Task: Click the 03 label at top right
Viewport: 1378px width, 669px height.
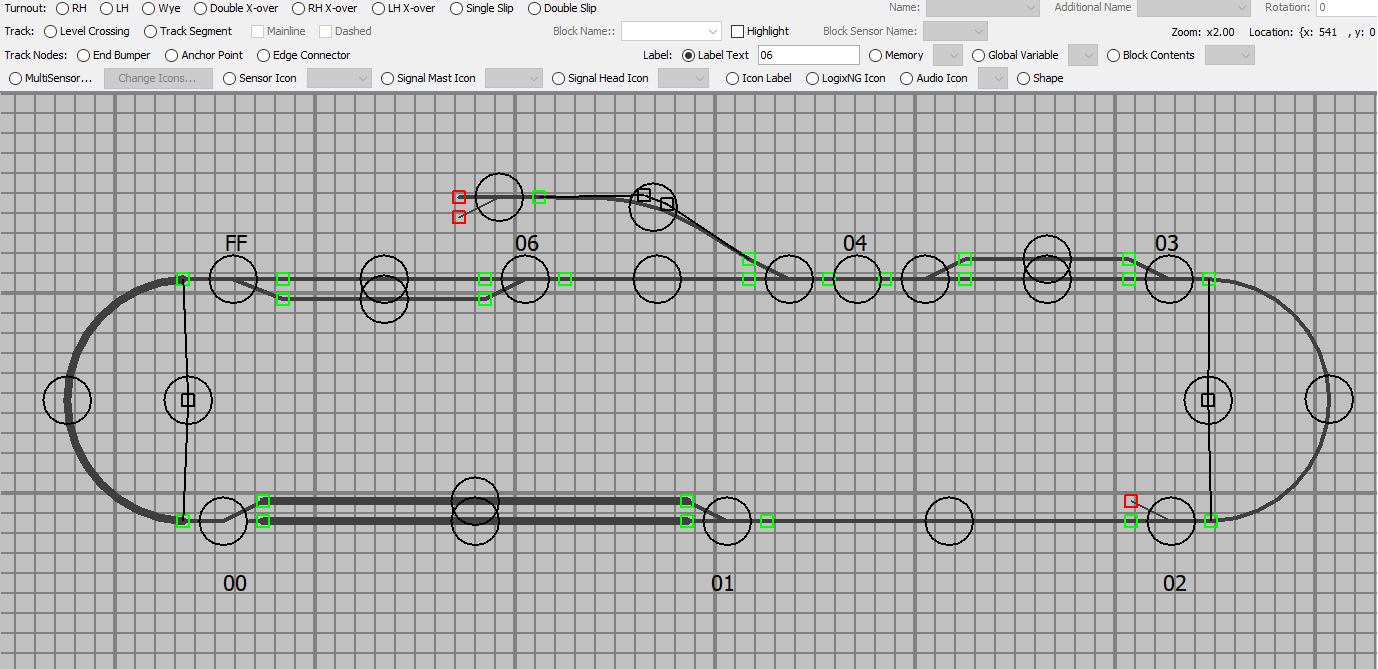Action: (x=1166, y=243)
